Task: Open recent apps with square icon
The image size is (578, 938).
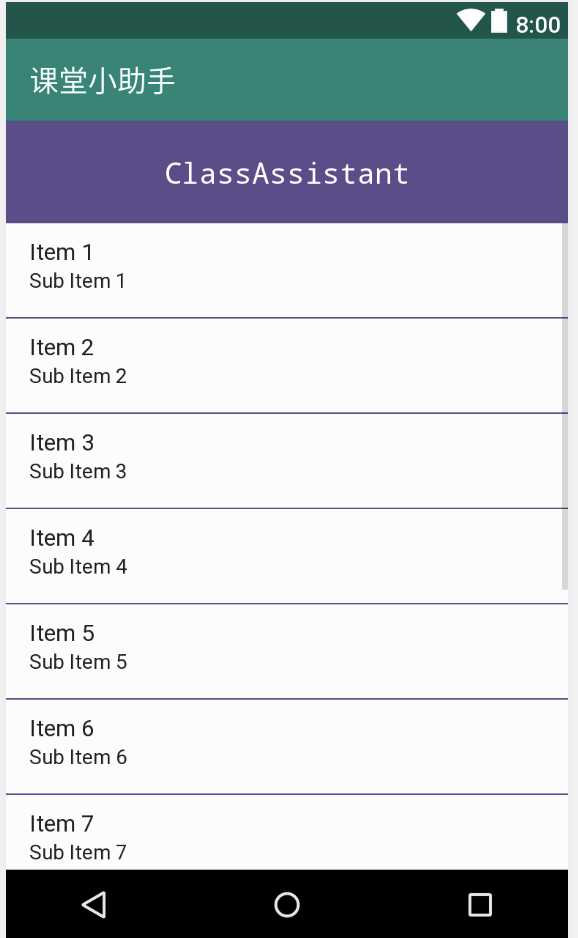Action: tap(479, 904)
